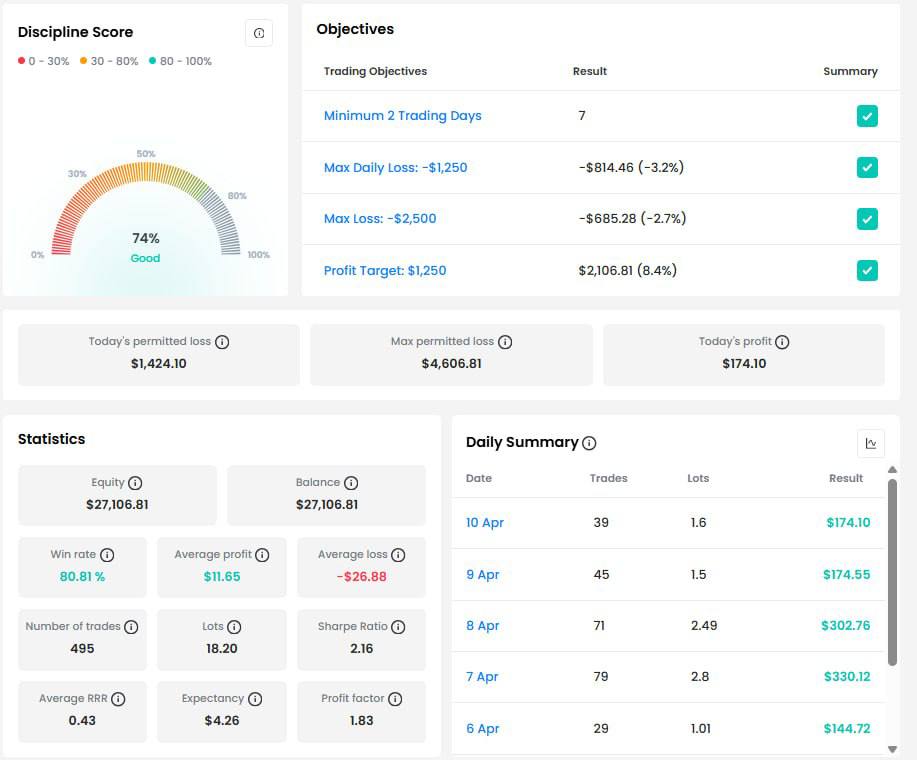Click the Max Daily Loss summary checkmark

point(867,167)
